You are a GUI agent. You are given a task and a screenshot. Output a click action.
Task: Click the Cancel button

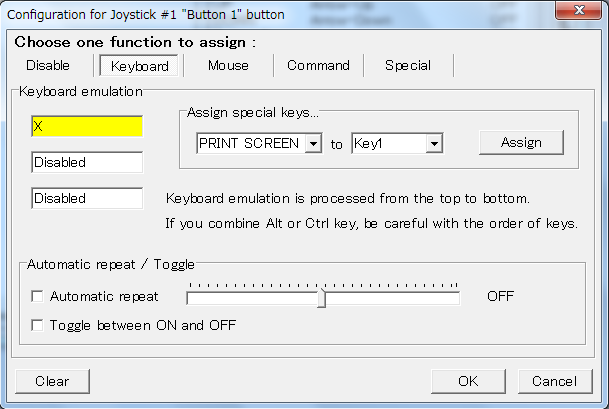554,381
